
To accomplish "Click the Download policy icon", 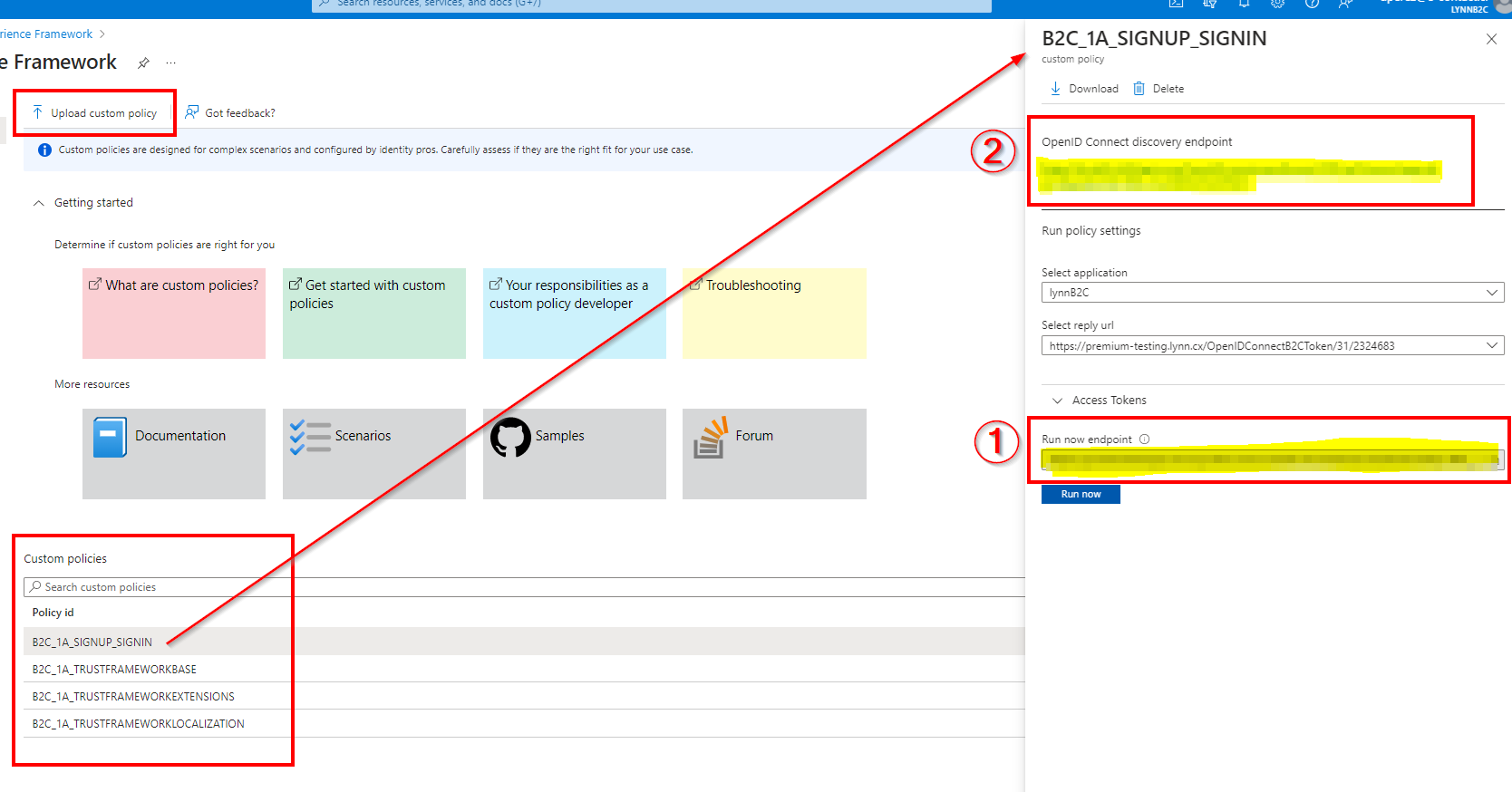I will [x=1055, y=89].
